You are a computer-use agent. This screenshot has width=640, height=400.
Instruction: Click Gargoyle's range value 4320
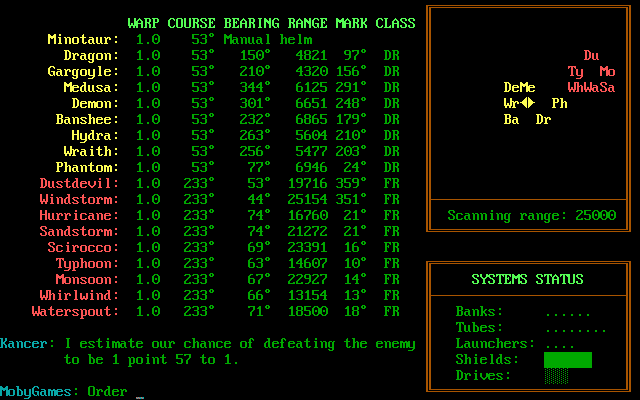(311, 72)
